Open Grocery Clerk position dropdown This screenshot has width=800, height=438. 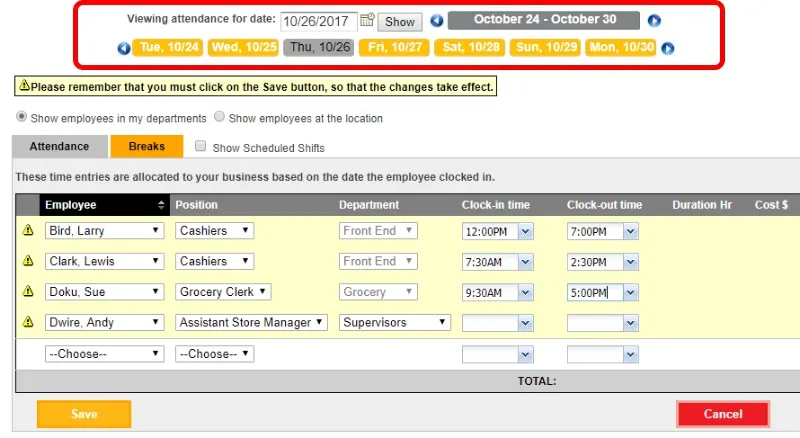click(x=223, y=292)
